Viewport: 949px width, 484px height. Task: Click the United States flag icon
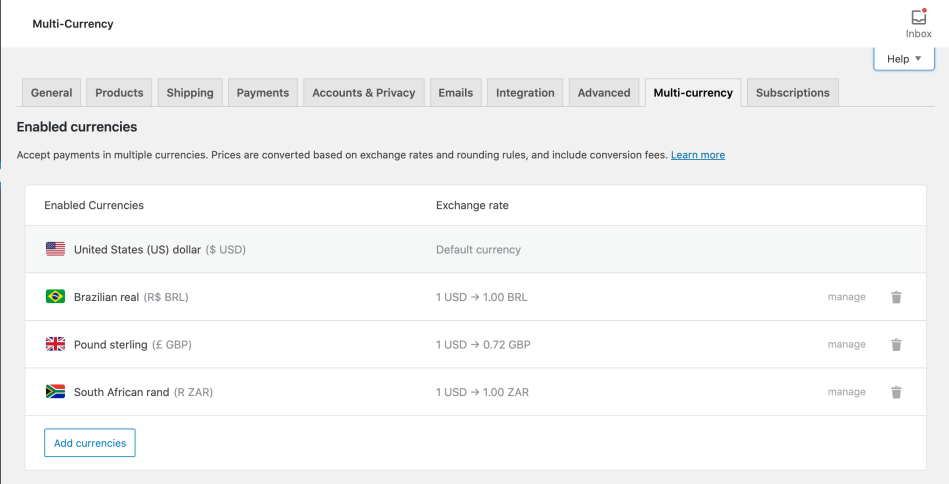click(55, 249)
